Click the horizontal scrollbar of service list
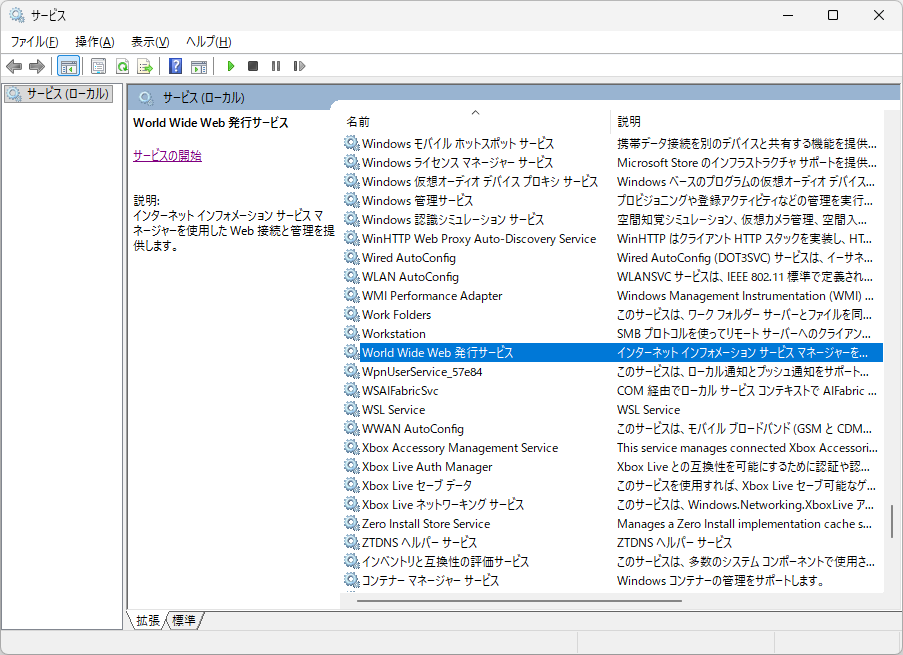The image size is (903, 655). point(519,601)
